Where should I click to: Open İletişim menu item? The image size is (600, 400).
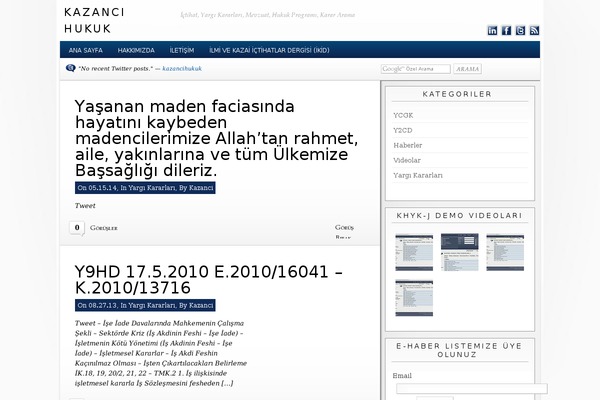pos(182,50)
